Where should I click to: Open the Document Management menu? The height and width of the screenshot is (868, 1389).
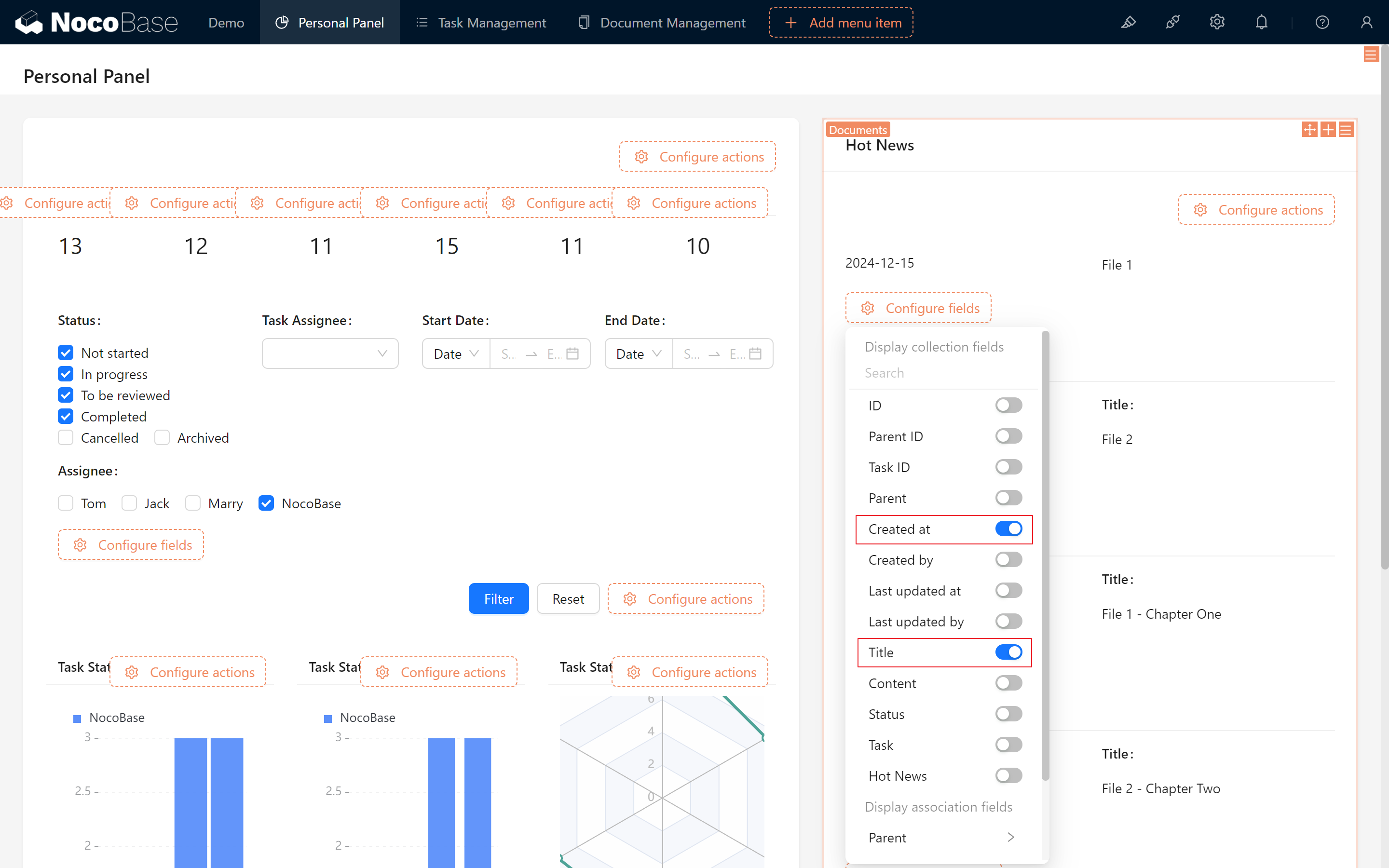pyautogui.click(x=662, y=22)
